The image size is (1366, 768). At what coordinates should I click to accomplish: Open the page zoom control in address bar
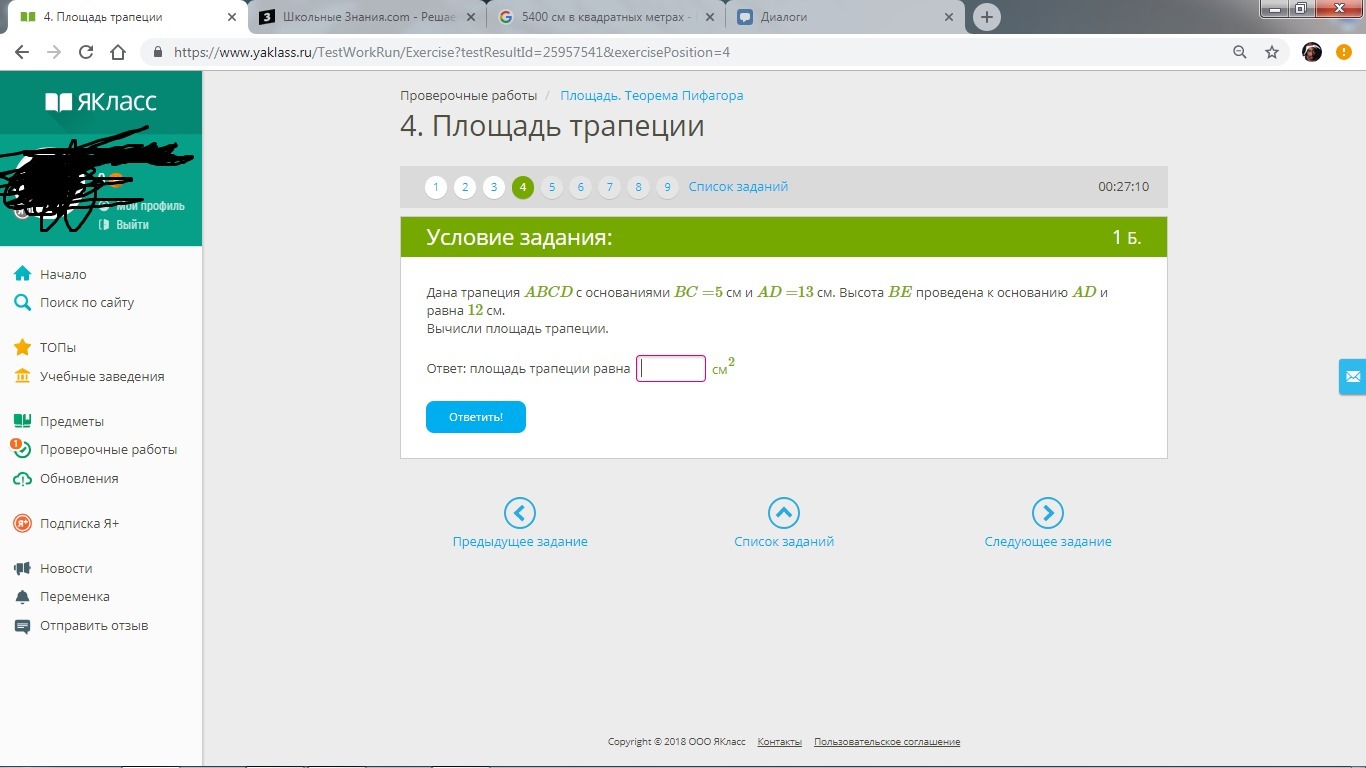click(1240, 52)
